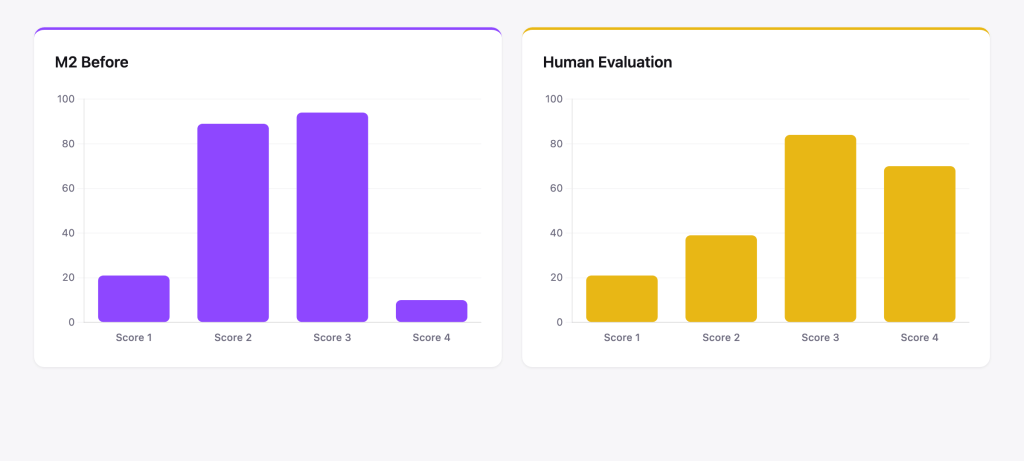Click Score 1 label under Human Evaluation chart
The image size is (1024, 461).
click(x=622, y=338)
